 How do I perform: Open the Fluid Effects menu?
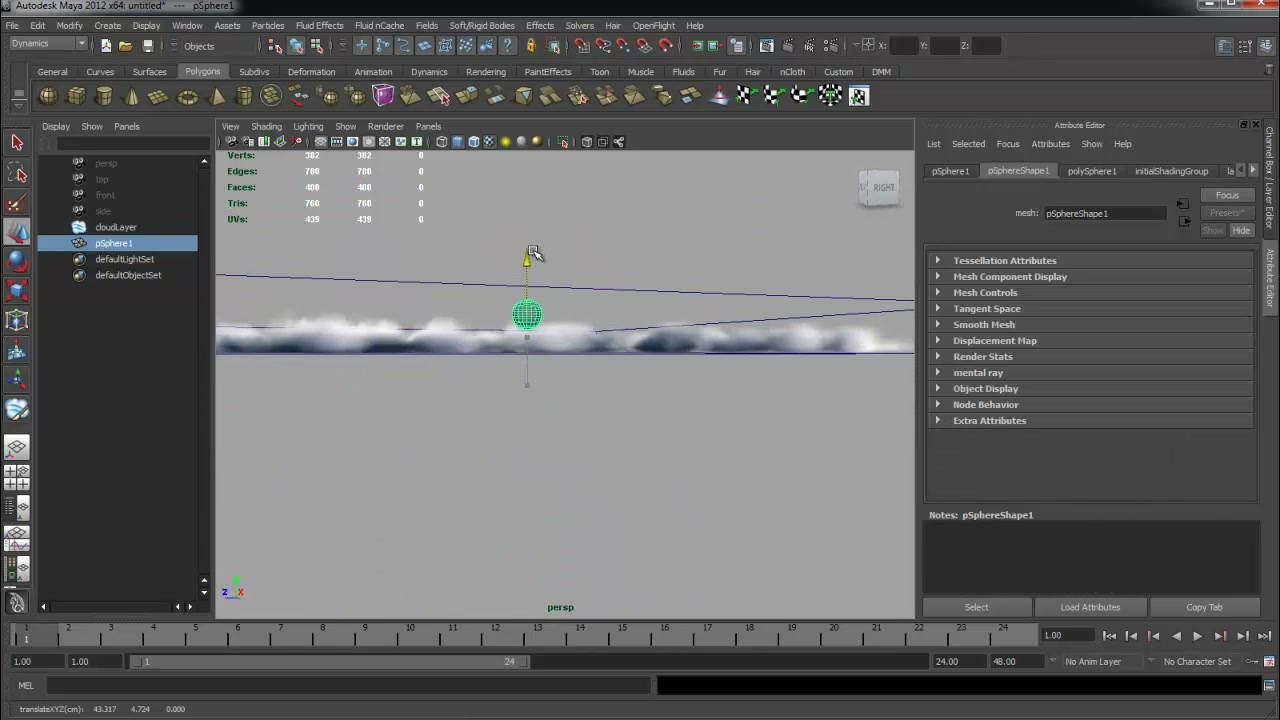coord(319,25)
